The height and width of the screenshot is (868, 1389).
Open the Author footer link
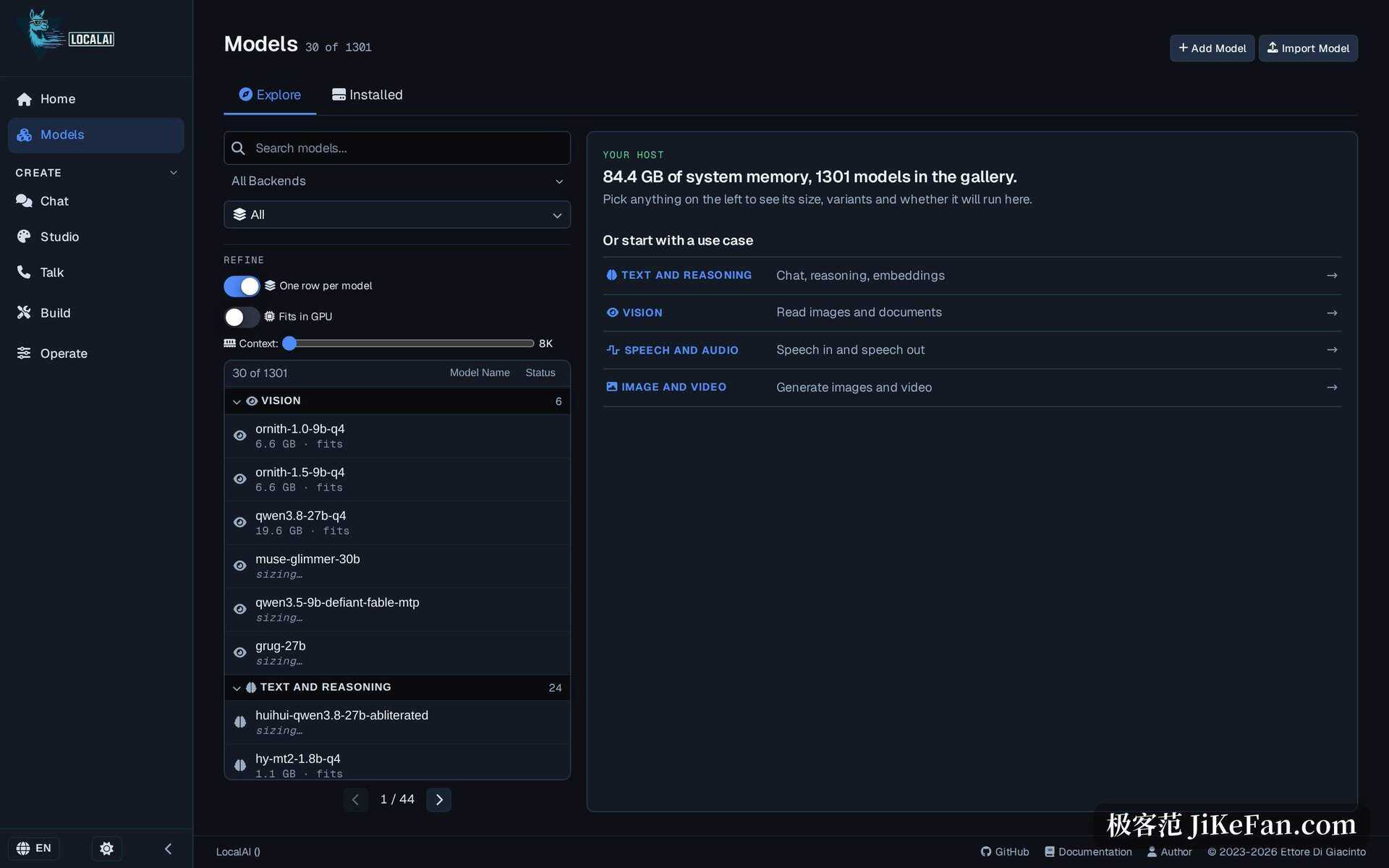coord(1169,852)
